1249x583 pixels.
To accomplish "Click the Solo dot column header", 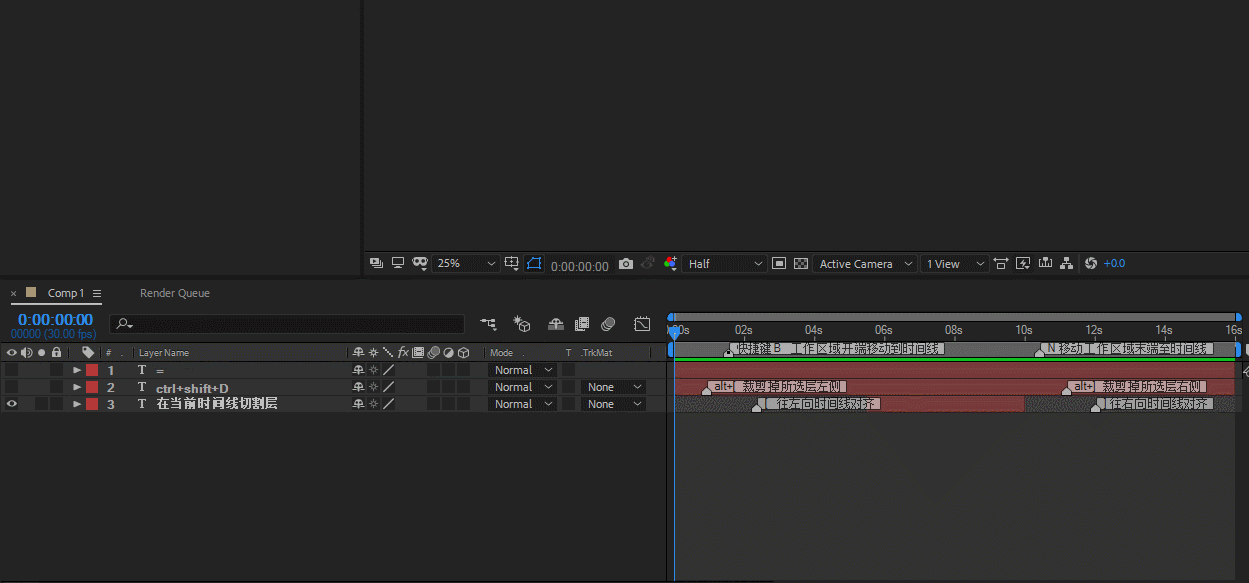I will (x=41, y=352).
